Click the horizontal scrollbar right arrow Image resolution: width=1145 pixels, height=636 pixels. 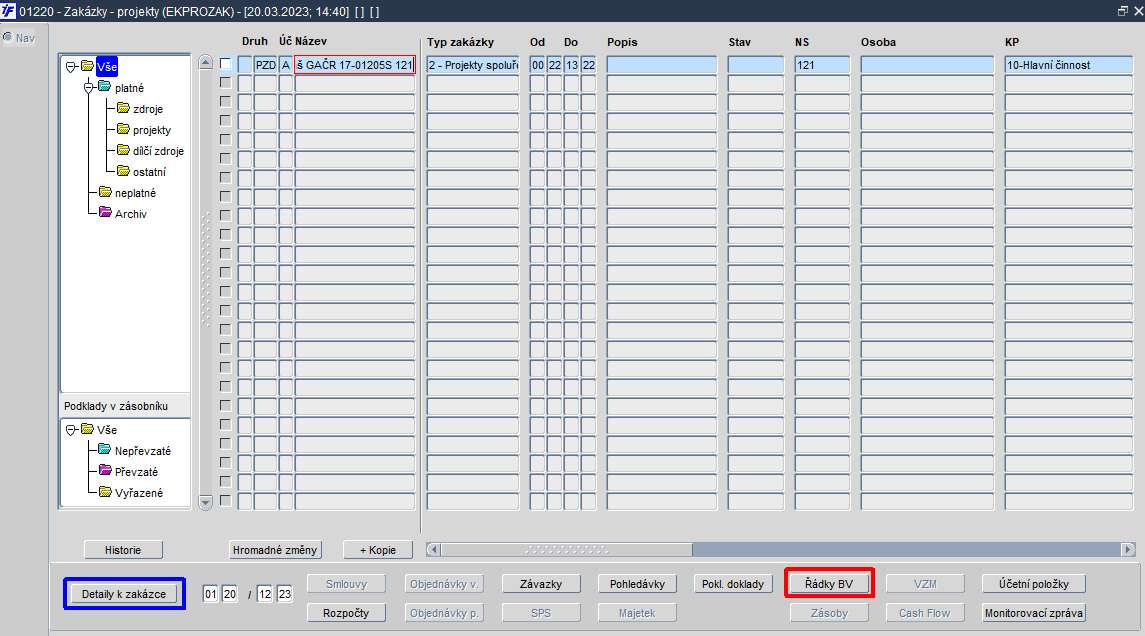coord(1128,549)
